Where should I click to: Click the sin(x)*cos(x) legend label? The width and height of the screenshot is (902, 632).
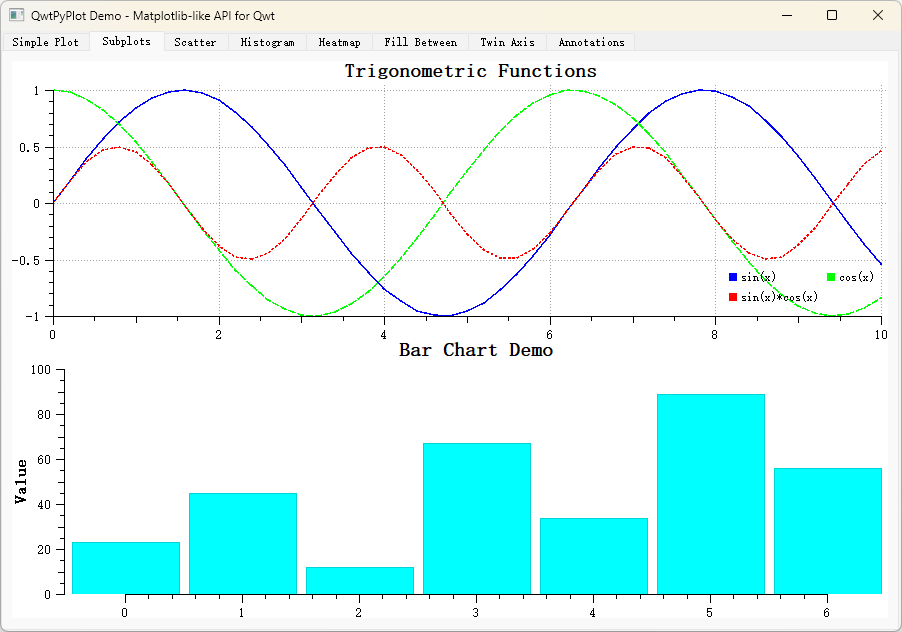point(779,297)
